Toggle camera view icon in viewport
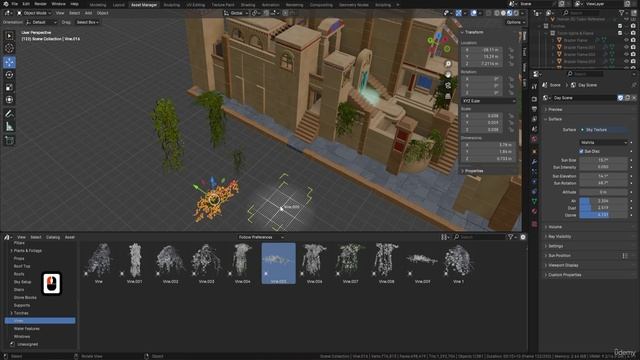This screenshot has height=360, width=640. [448, 85]
